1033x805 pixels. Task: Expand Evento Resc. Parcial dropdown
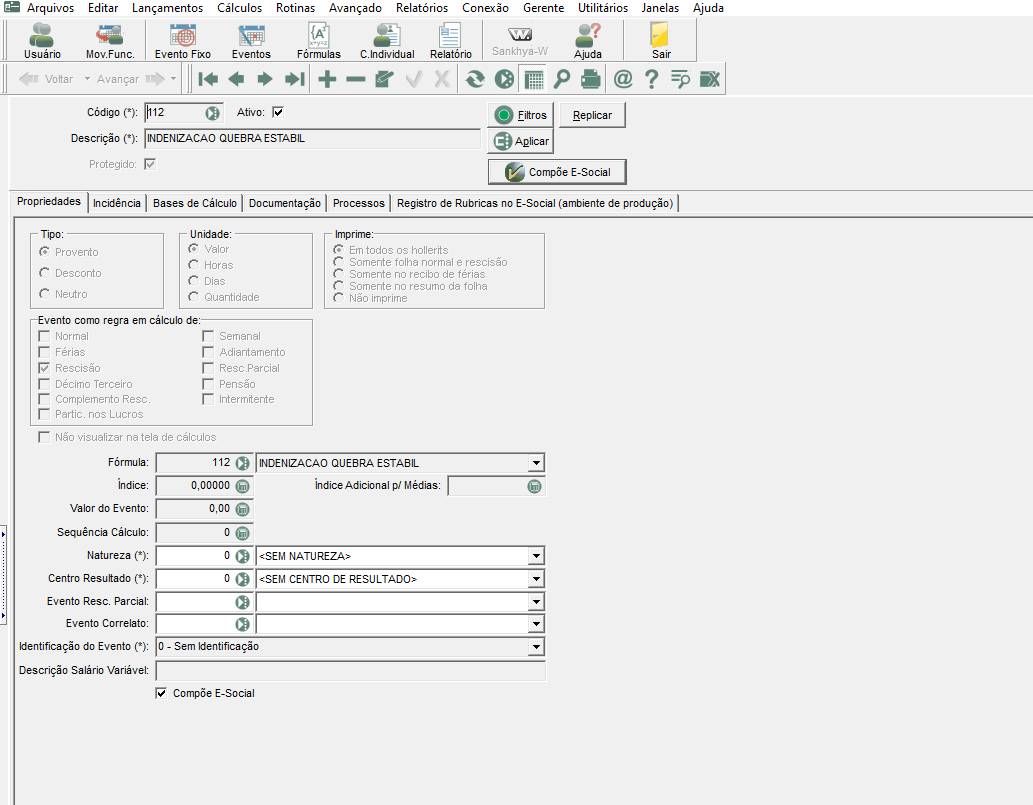[536, 602]
